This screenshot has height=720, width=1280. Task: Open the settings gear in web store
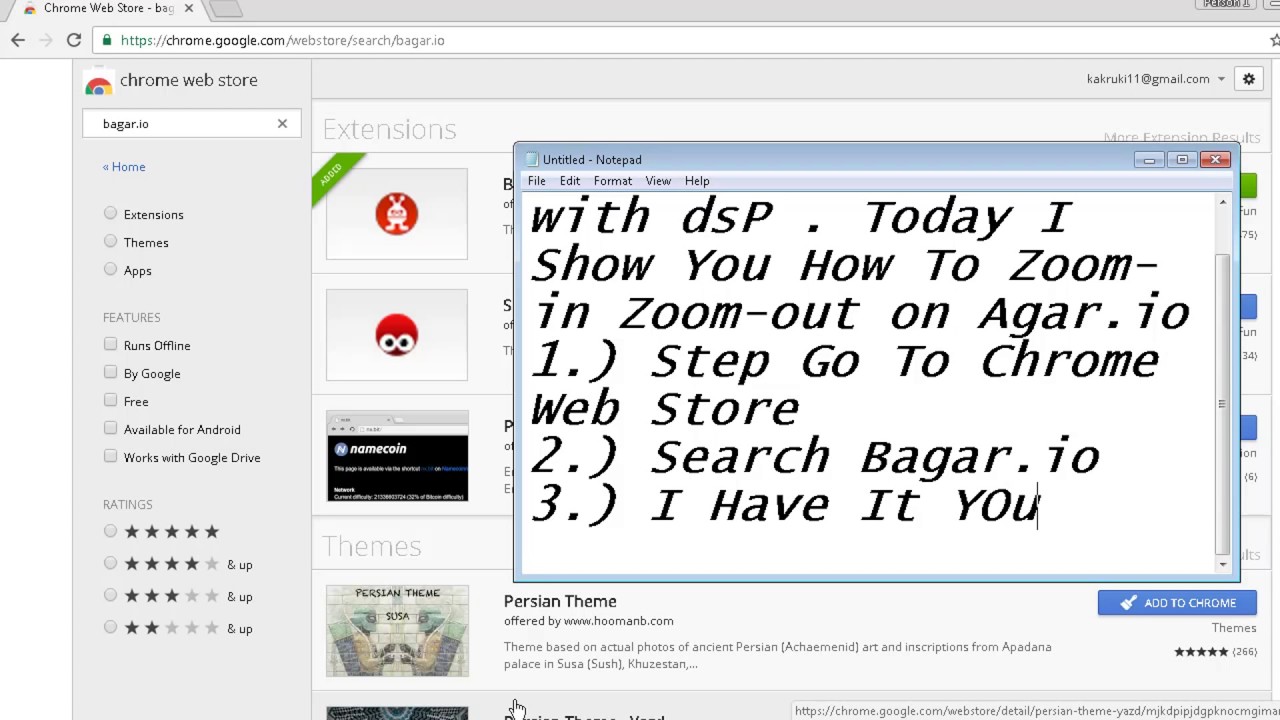point(1248,79)
